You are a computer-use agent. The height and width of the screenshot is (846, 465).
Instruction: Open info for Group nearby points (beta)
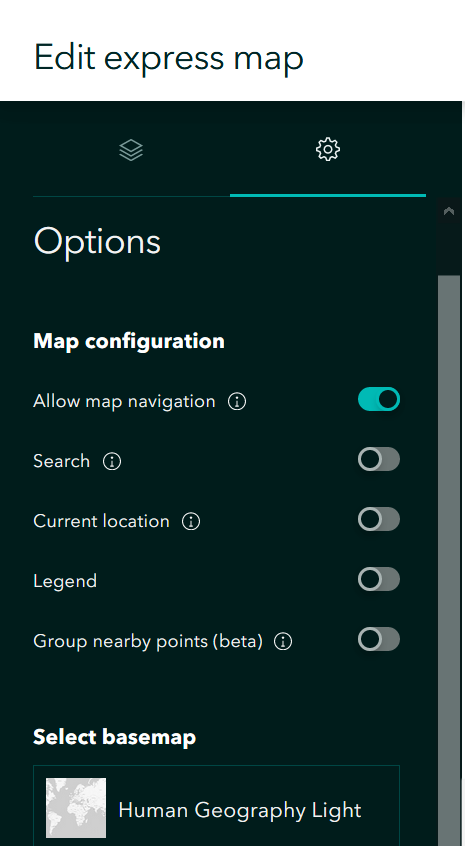point(283,641)
